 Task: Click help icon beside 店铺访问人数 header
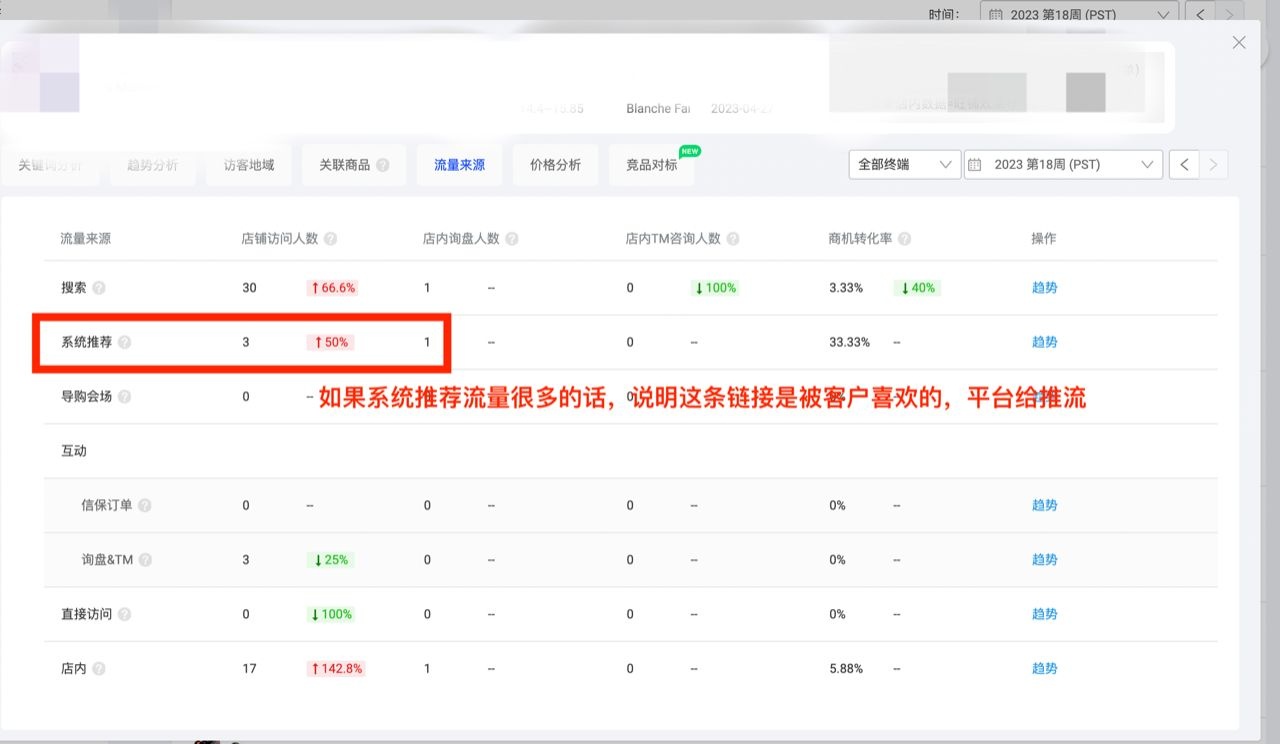(x=331, y=239)
